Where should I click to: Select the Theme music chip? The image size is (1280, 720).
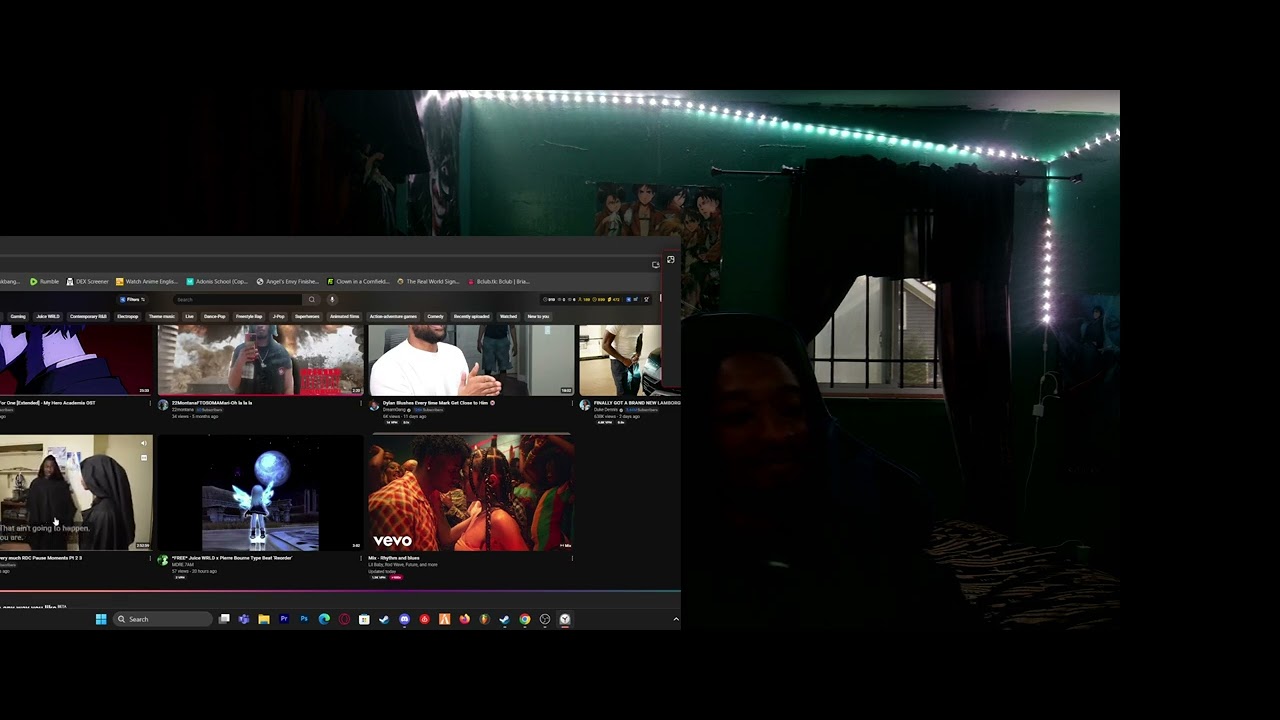pos(162,316)
